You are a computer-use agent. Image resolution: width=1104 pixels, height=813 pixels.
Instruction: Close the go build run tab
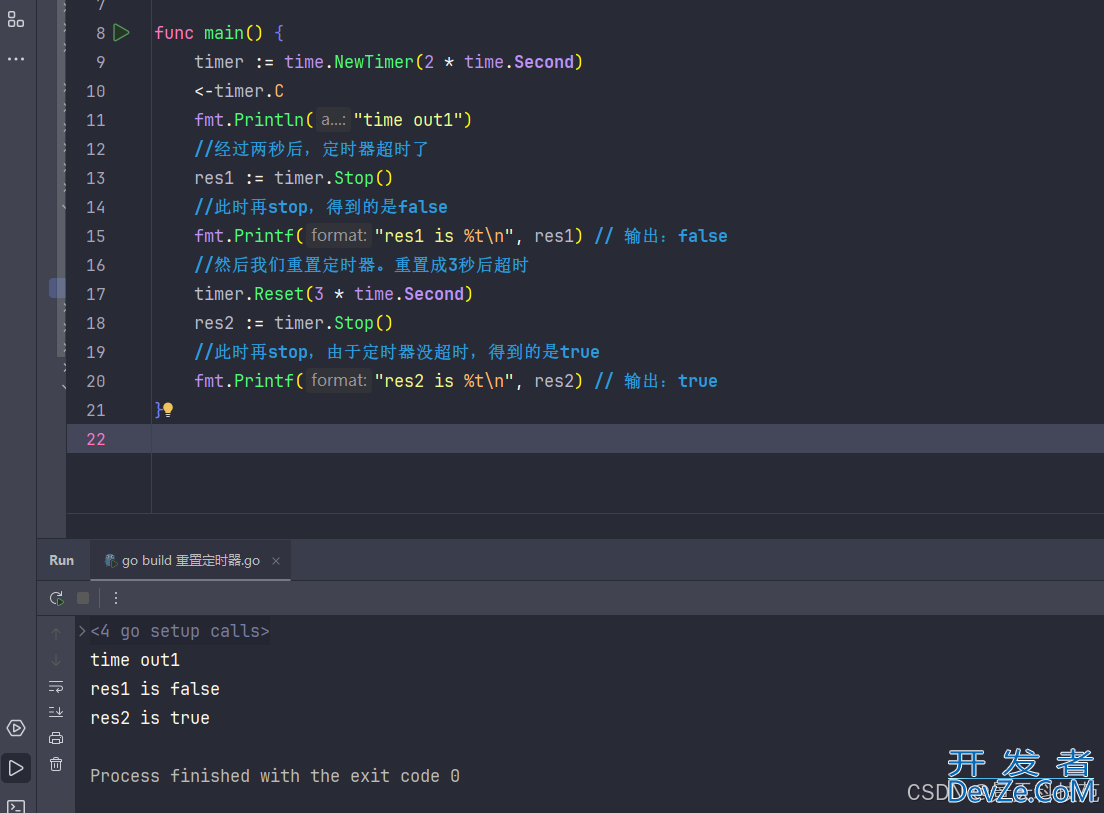276,561
